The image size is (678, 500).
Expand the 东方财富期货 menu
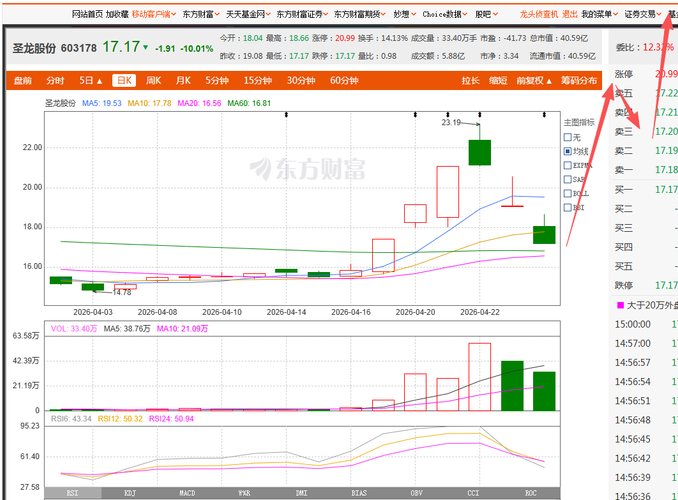coord(360,14)
